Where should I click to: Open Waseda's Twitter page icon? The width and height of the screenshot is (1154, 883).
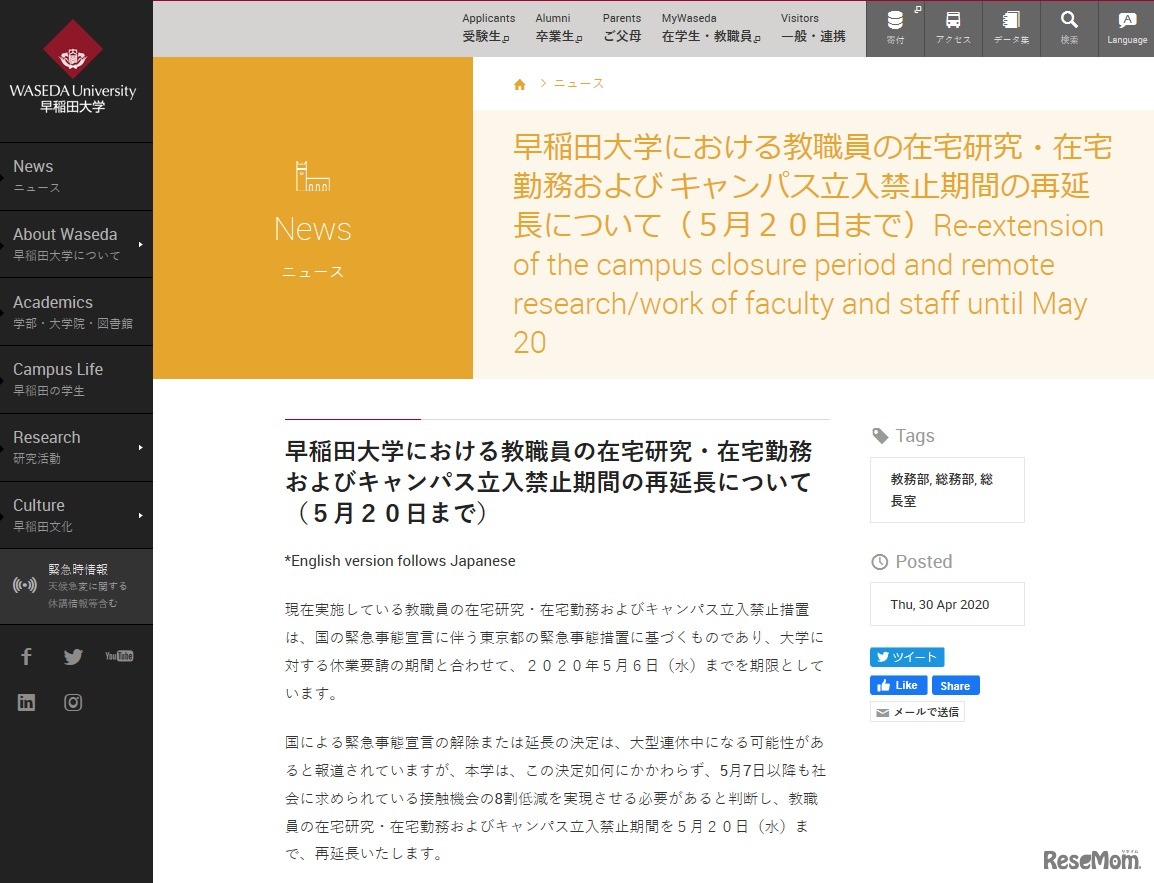(73, 657)
